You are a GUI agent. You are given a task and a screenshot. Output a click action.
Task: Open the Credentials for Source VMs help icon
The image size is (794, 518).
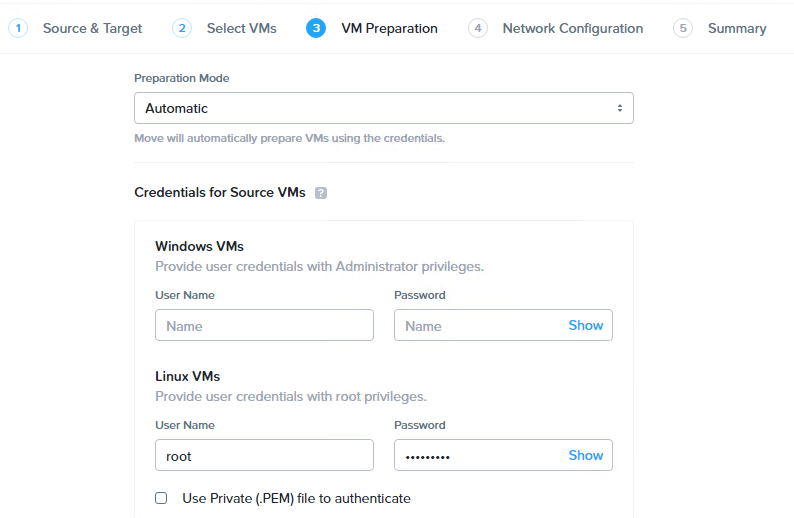[x=321, y=193]
